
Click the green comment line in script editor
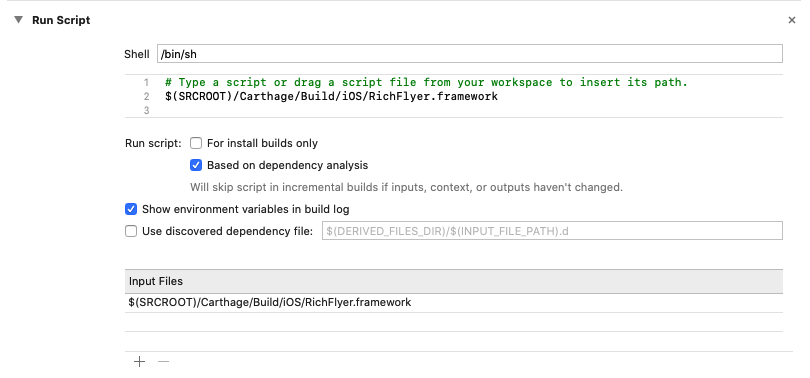pos(426,82)
